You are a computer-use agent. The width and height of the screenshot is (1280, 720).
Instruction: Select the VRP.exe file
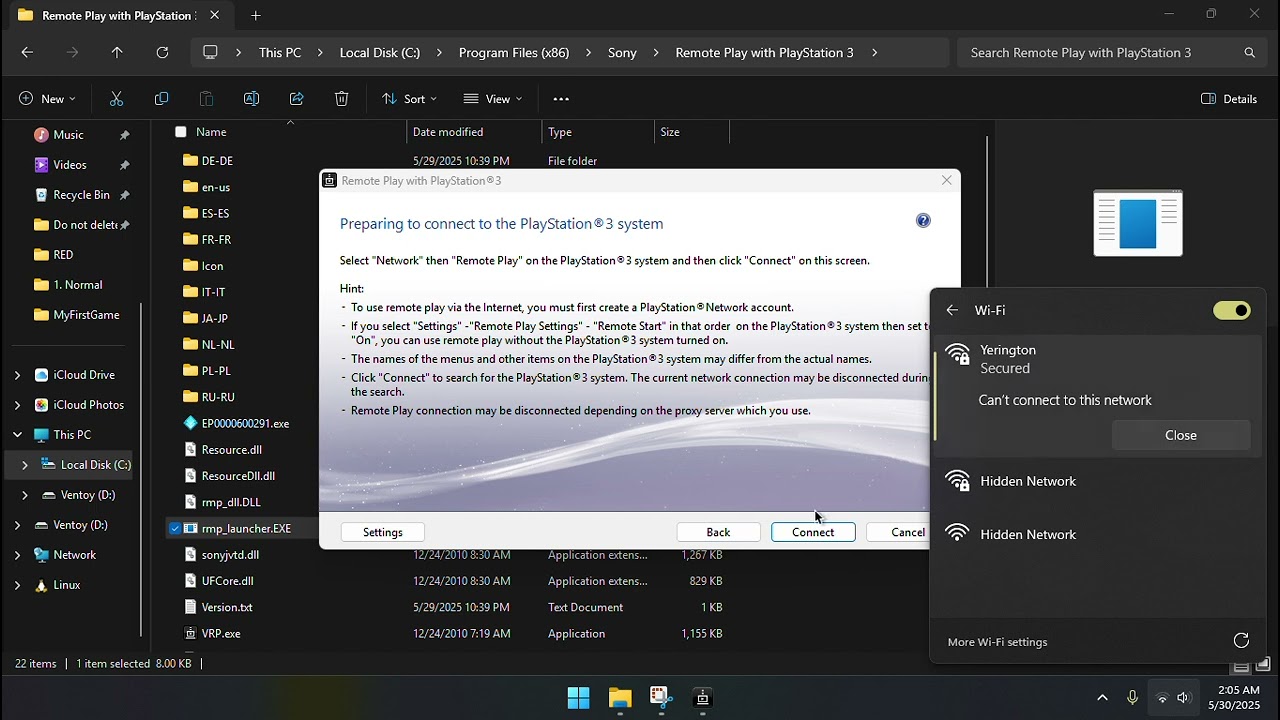point(221,633)
